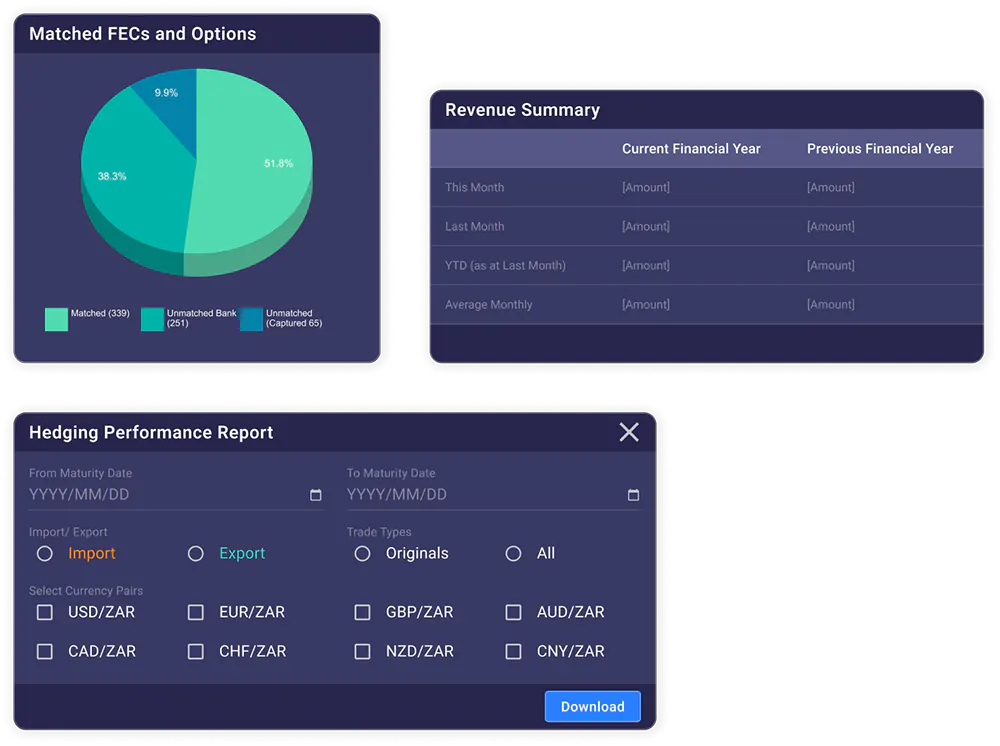Select the AUD/ZAR checkbox

[514, 612]
